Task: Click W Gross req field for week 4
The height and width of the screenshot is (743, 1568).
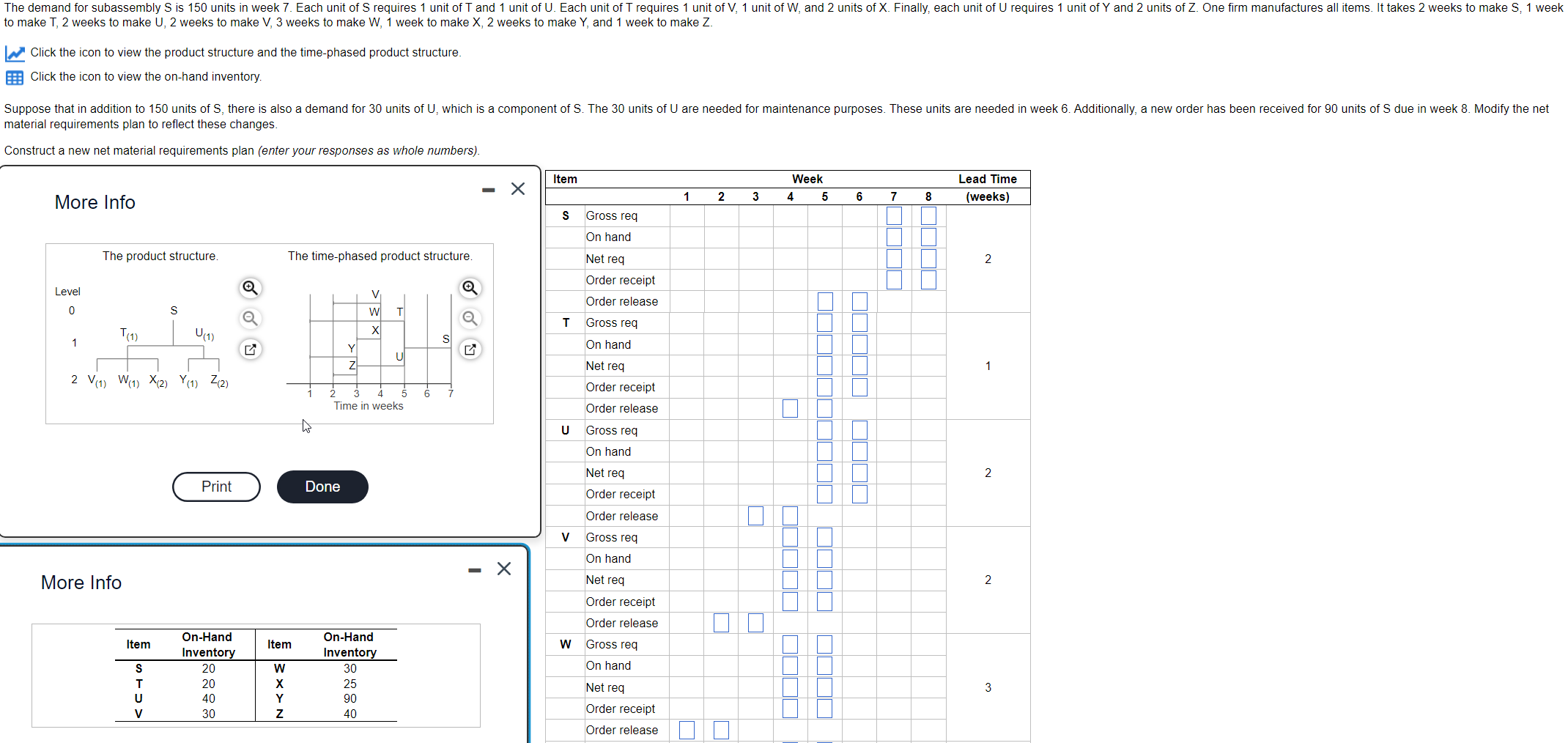Action: pyautogui.click(x=790, y=644)
